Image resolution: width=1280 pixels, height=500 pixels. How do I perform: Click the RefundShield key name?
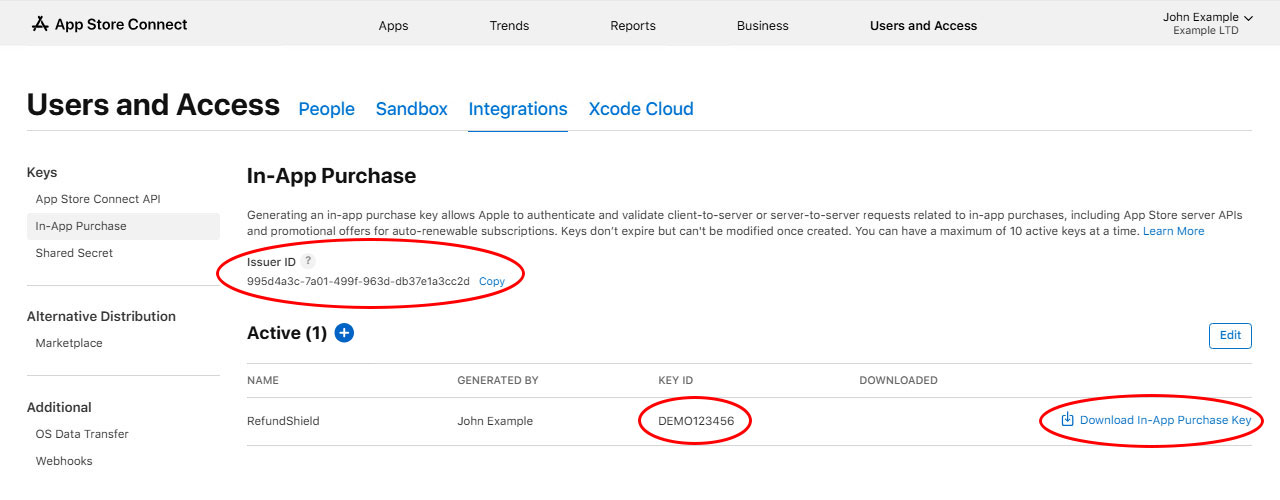(x=283, y=421)
